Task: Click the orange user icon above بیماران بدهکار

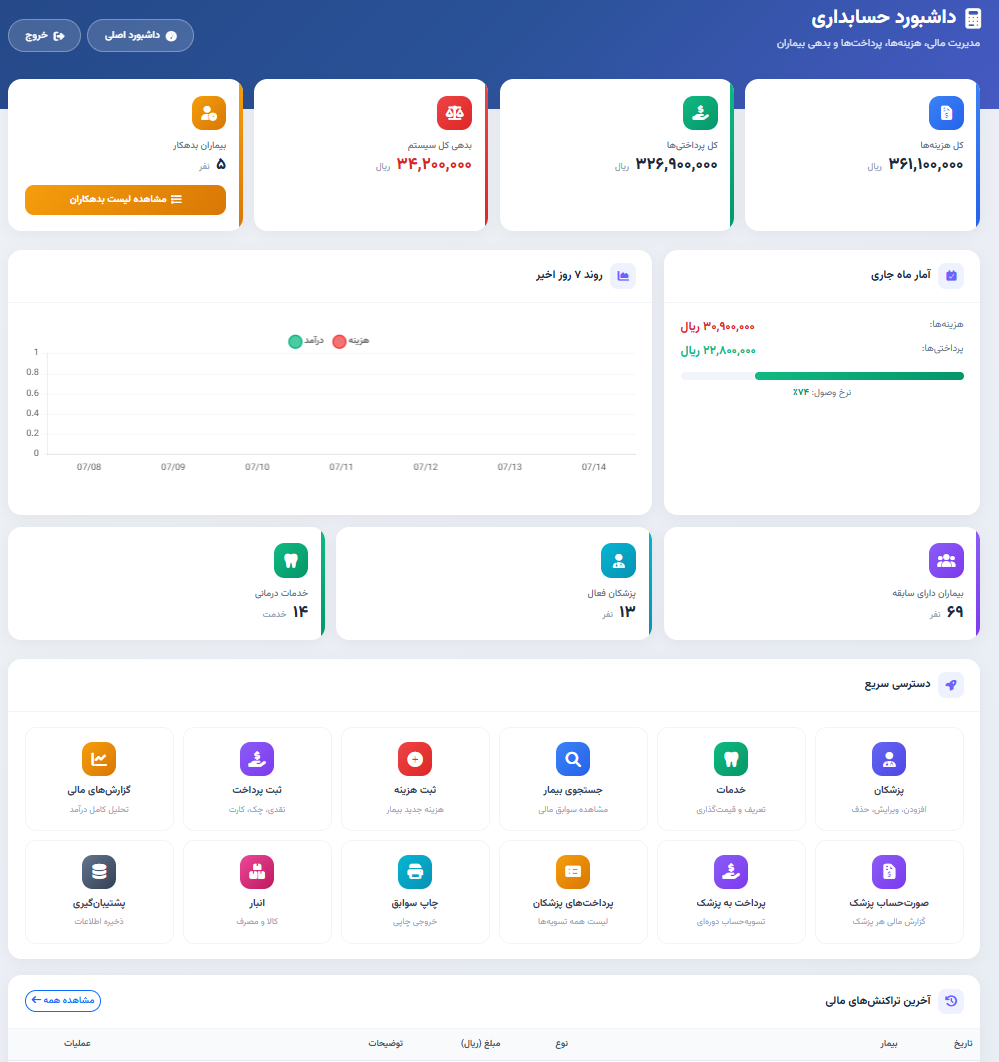Action: (209, 113)
